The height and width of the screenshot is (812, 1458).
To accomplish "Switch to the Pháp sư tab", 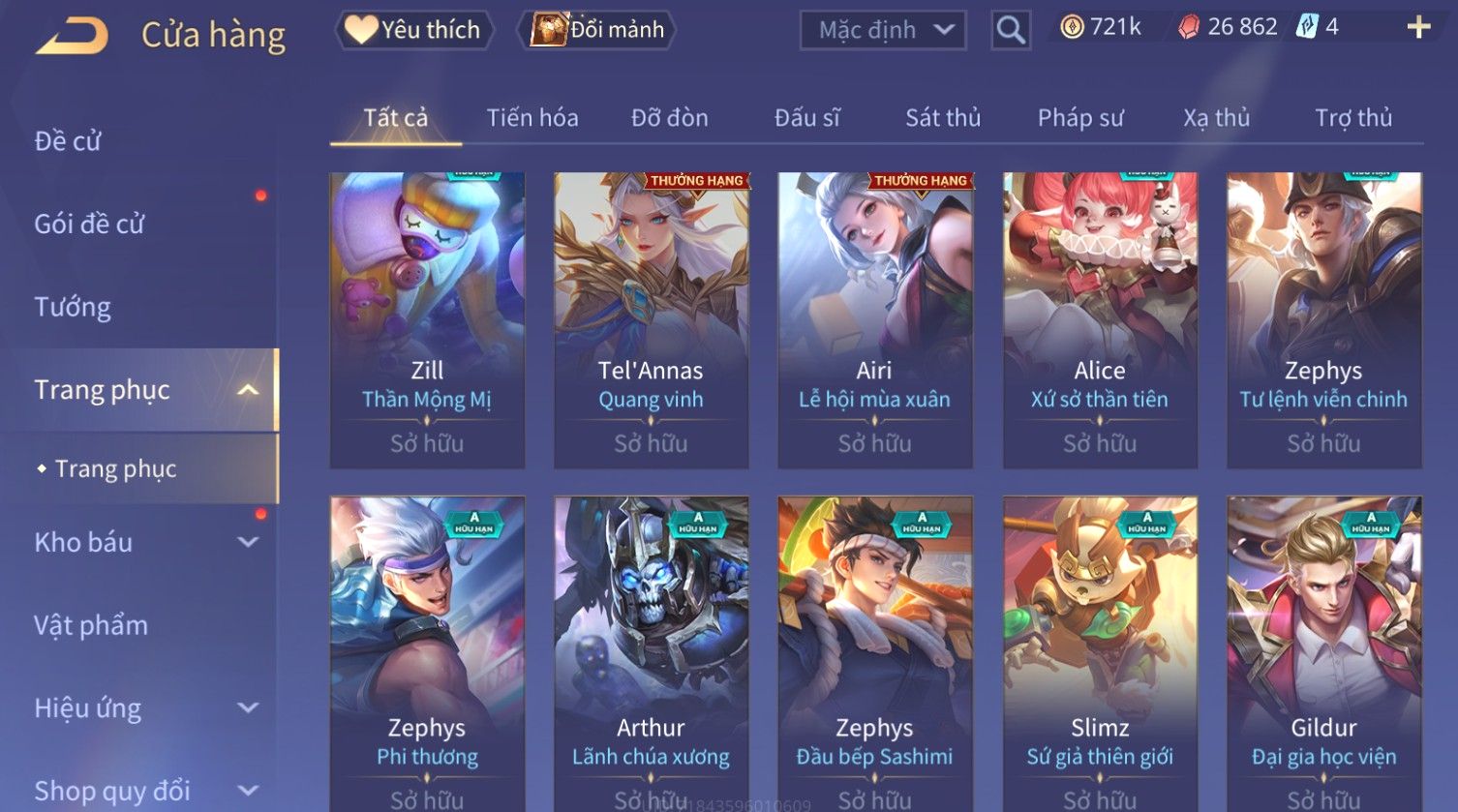I will (x=1080, y=118).
